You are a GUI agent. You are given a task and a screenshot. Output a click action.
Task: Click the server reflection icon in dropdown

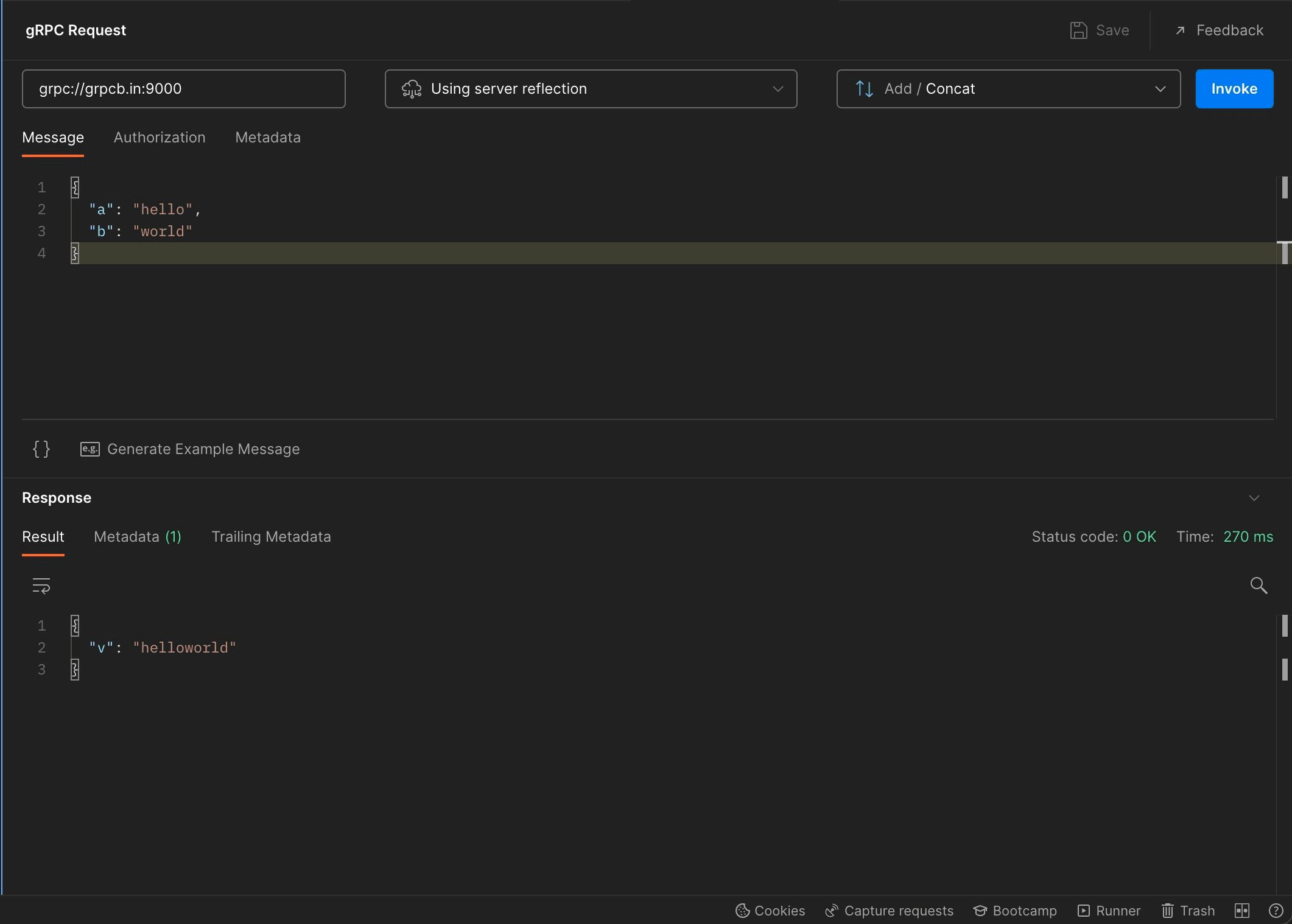click(411, 89)
